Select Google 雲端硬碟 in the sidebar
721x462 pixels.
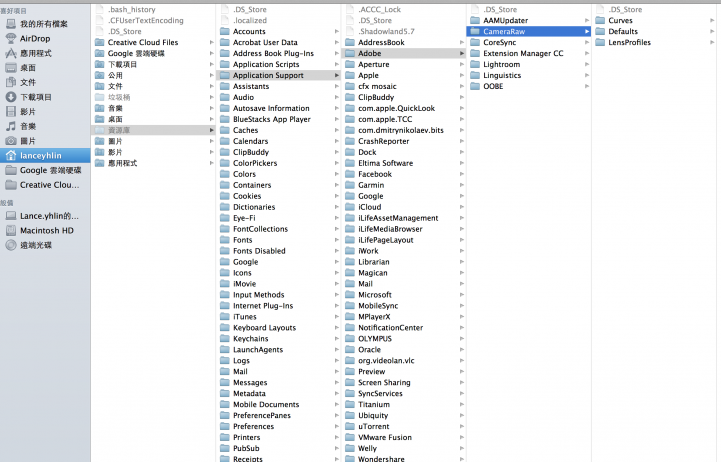pyautogui.click(x=45, y=170)
